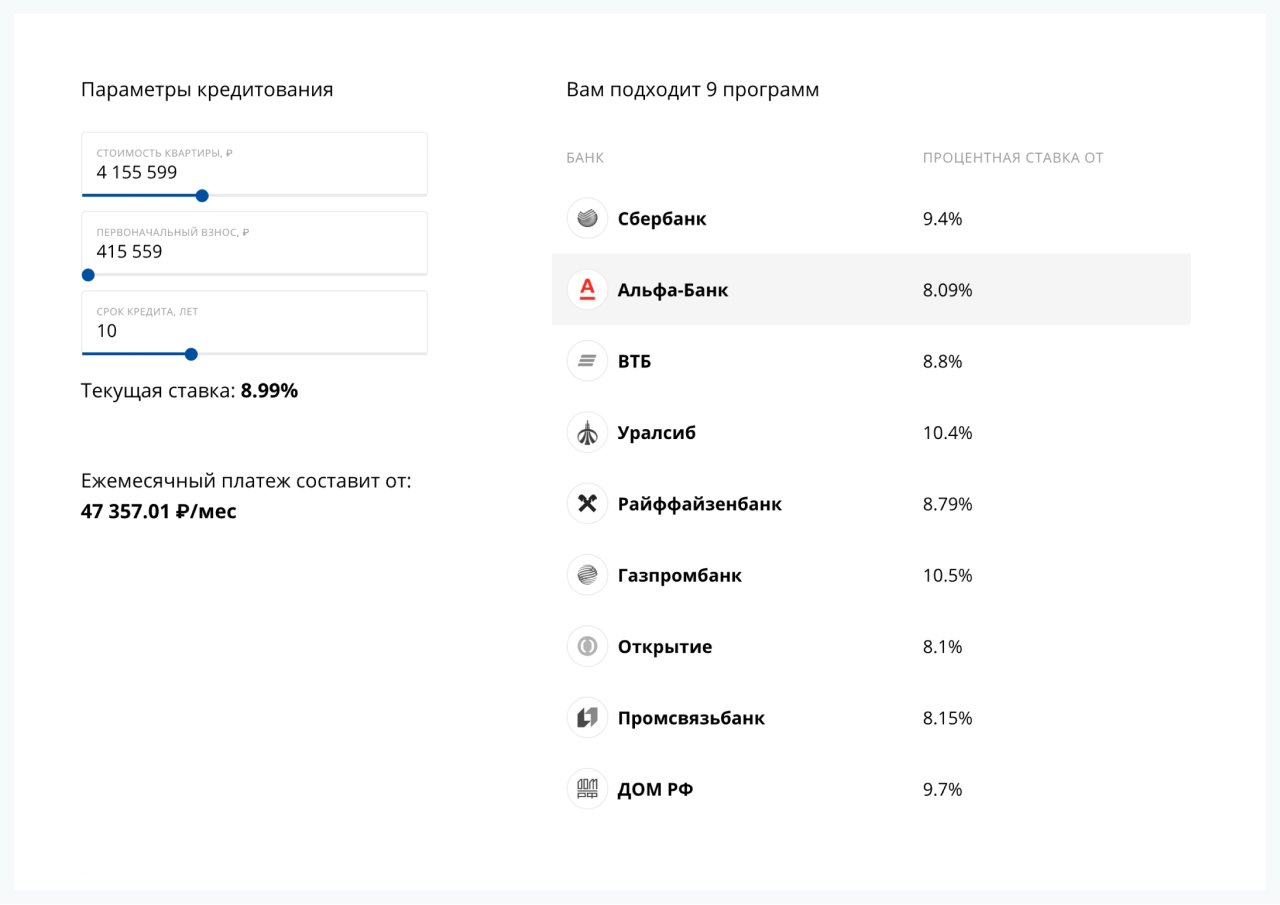Click the Raiffeisenbank logo icon
Image resolution: width=1280 pixels, height=905 pixels.
click(587, 504)
